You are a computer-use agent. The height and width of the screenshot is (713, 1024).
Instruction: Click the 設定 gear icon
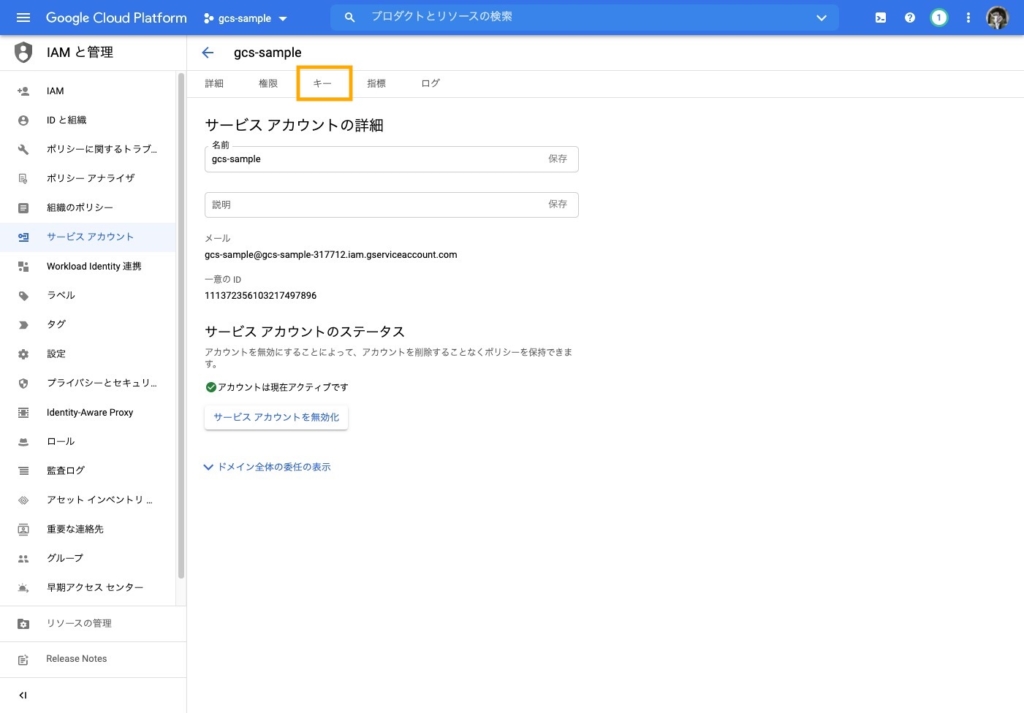23,354
